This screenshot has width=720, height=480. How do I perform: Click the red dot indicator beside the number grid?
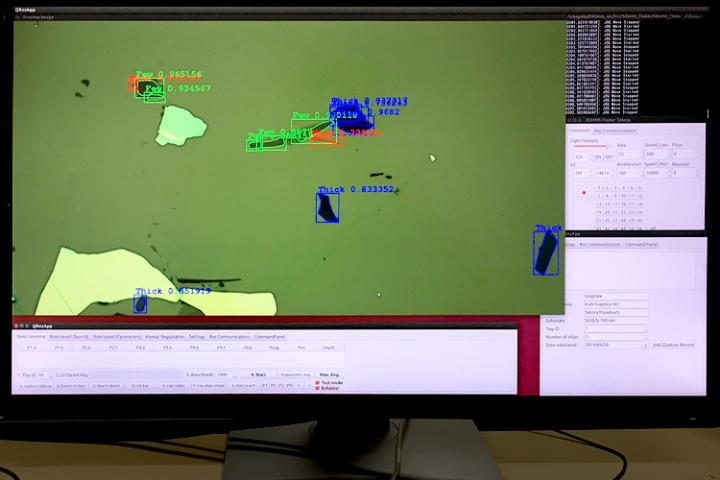pyautogui.click(x=584, y=192)
